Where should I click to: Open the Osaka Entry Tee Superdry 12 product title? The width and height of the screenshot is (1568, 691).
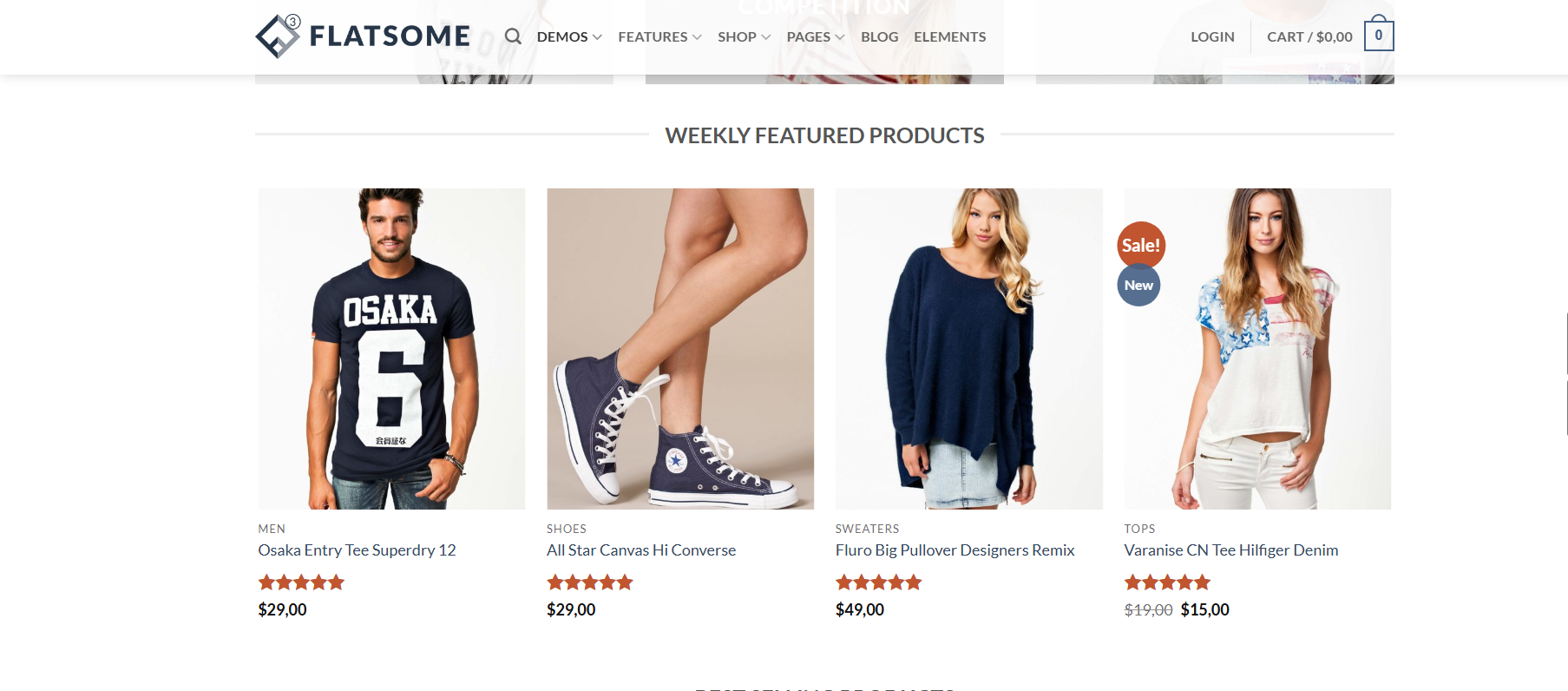pos(357,550)
